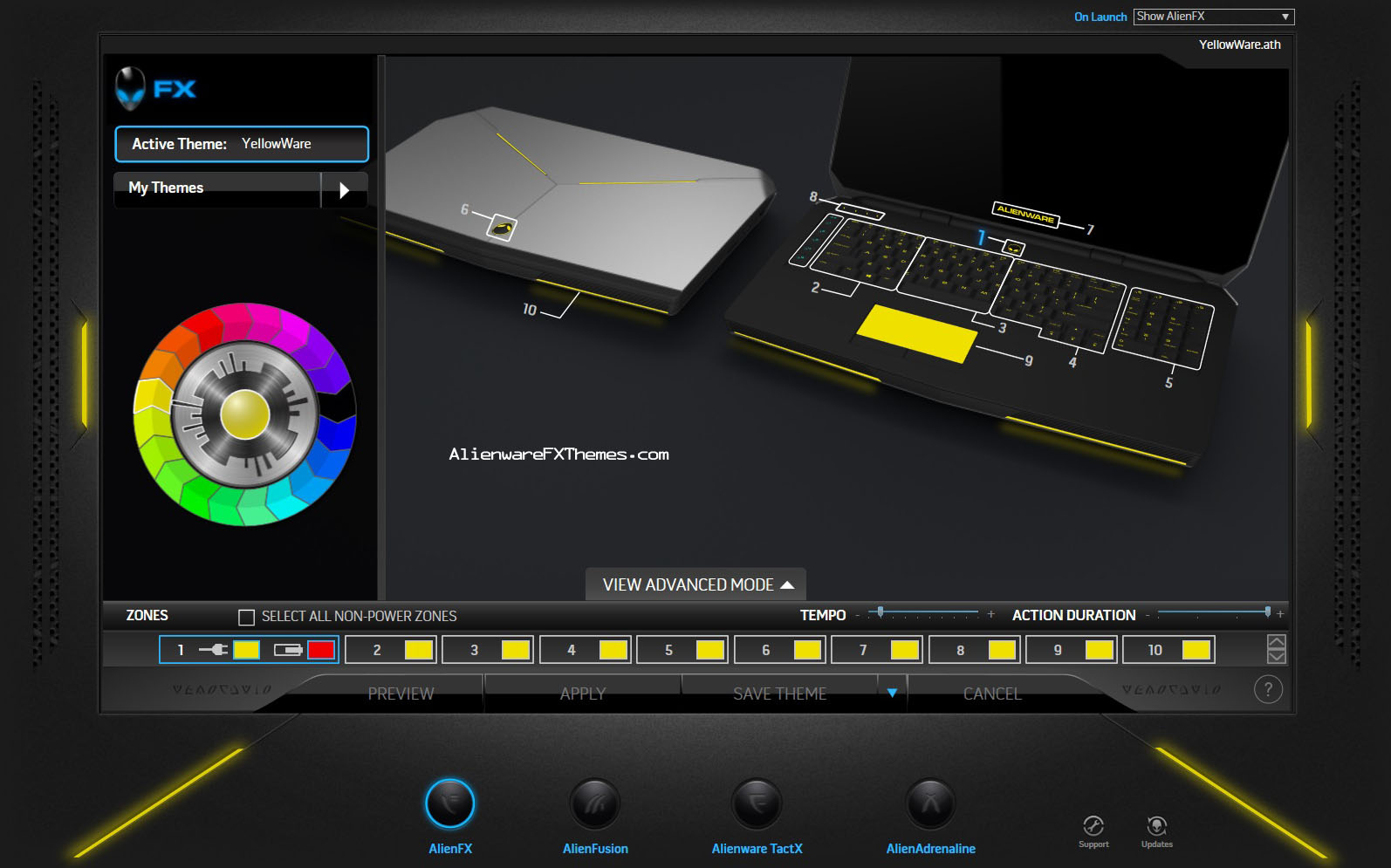Open the On Launch dropdown
This screenshot has width=1391, height=868.
click(x=1214, y=17)
